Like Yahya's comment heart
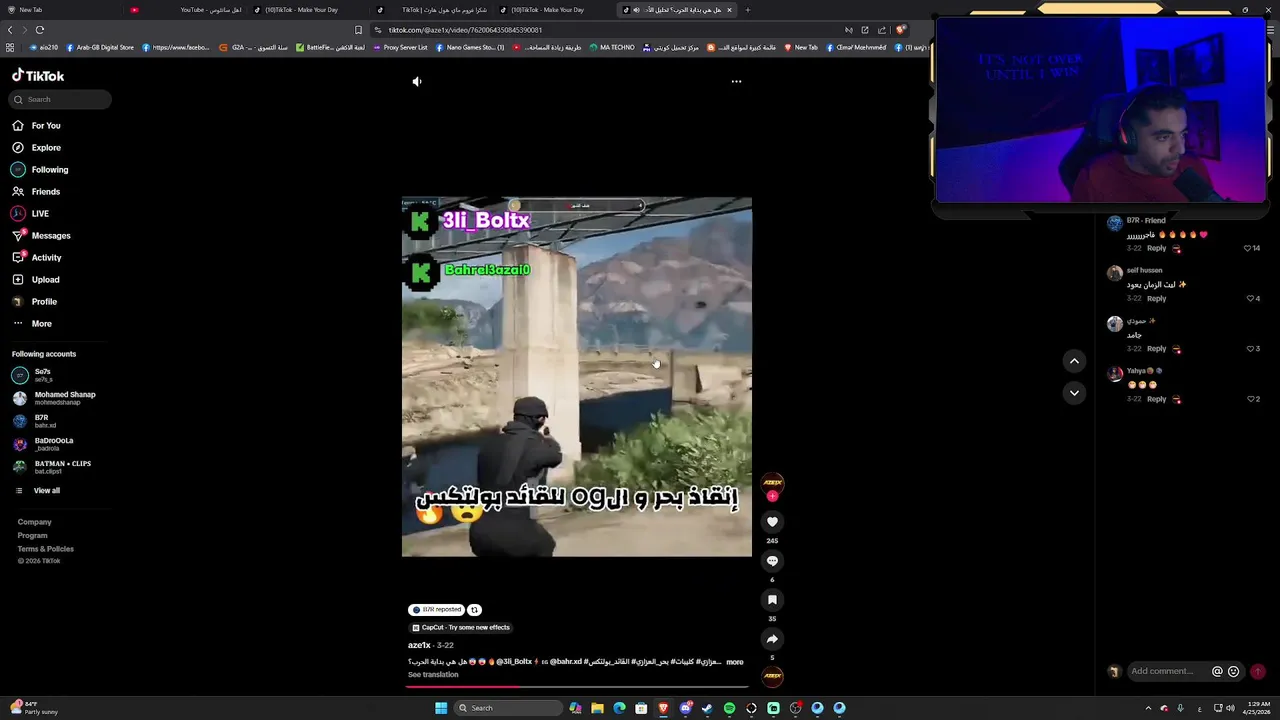 tap(1250, 399)
